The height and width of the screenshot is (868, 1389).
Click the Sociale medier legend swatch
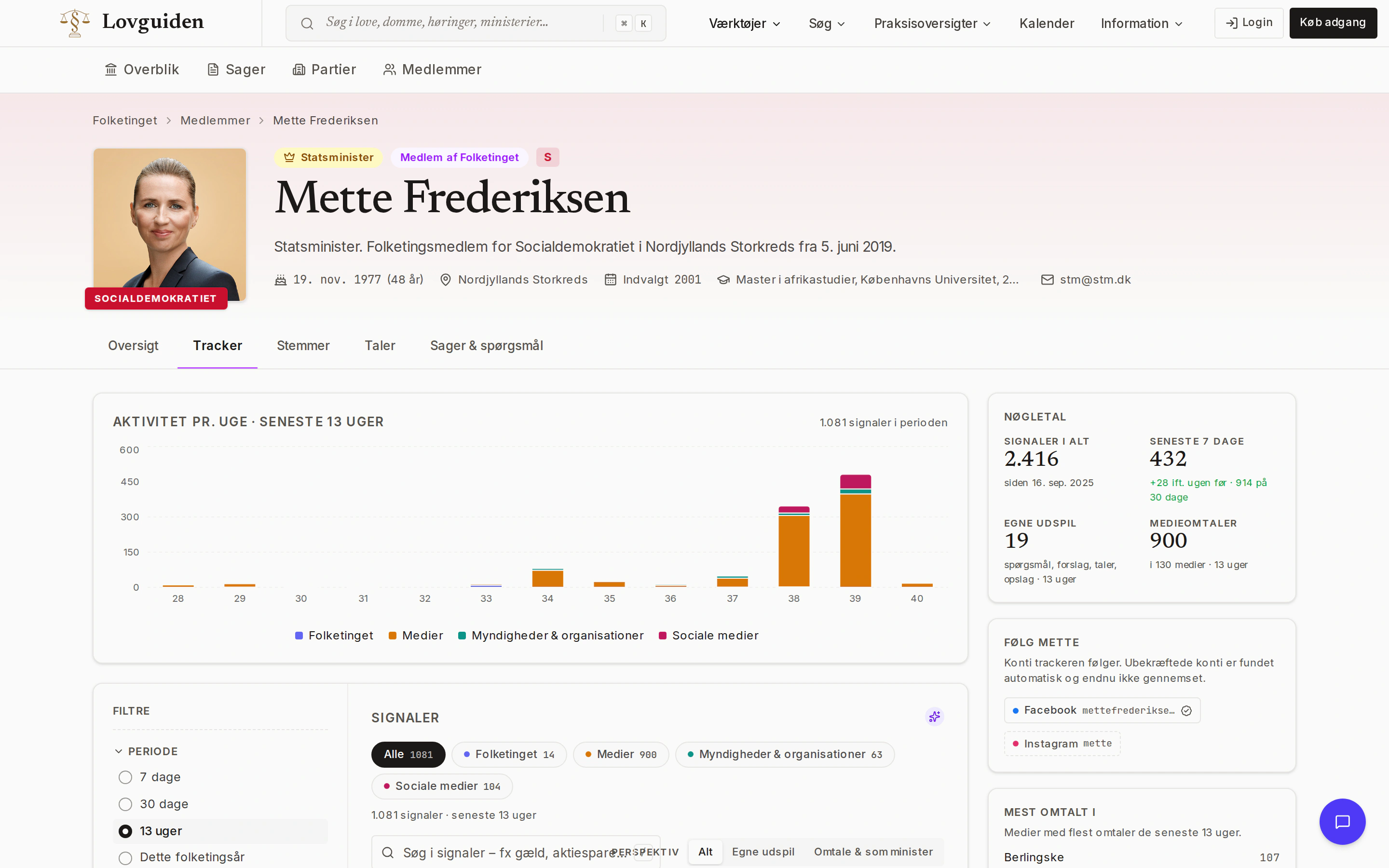662,636
